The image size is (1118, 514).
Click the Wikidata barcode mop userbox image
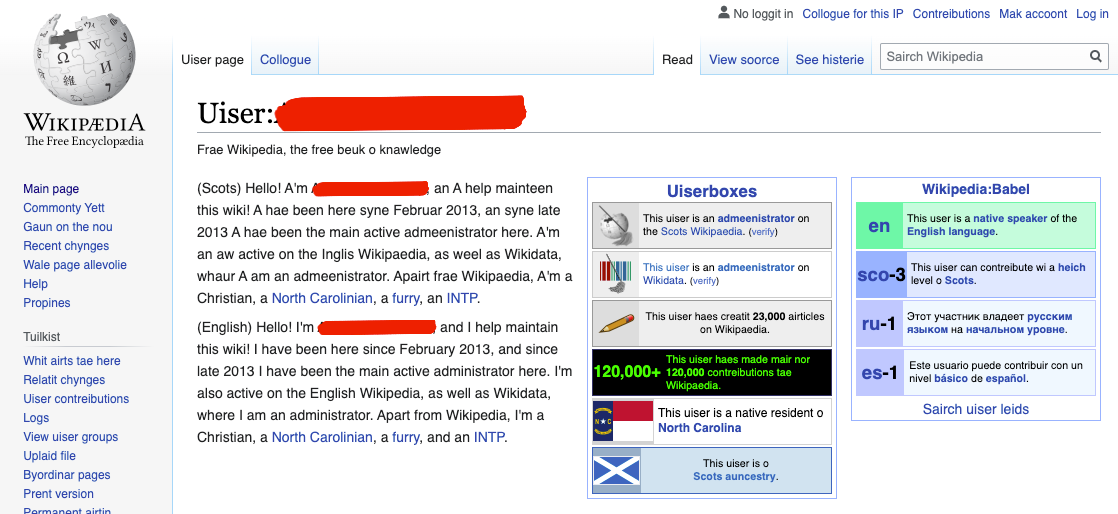(x=615, y=274)
